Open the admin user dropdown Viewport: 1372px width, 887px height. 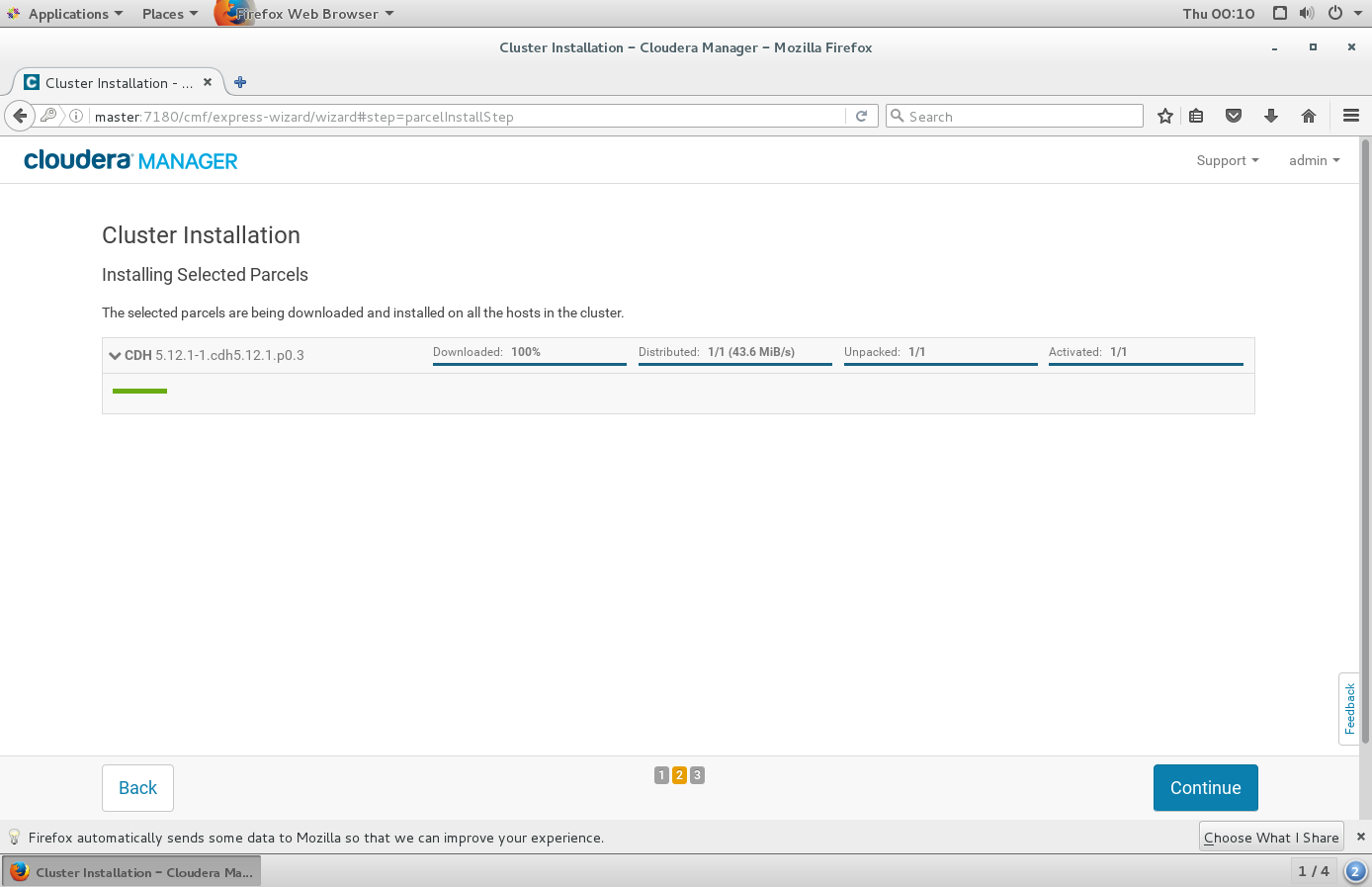pos(1315,160)
